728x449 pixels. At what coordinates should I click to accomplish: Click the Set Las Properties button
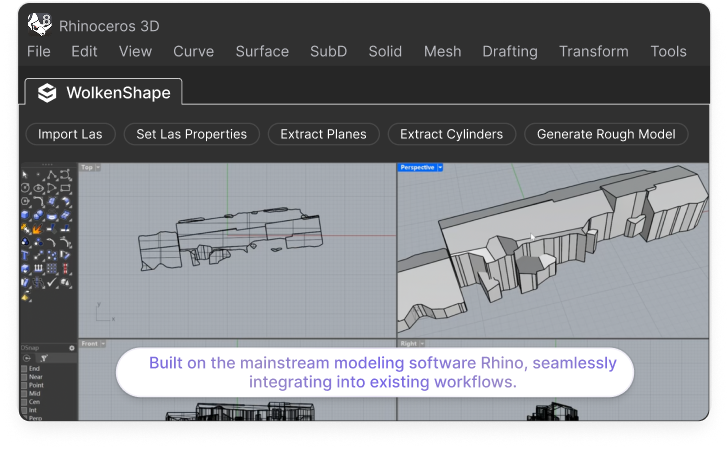[x=191, y=134]
